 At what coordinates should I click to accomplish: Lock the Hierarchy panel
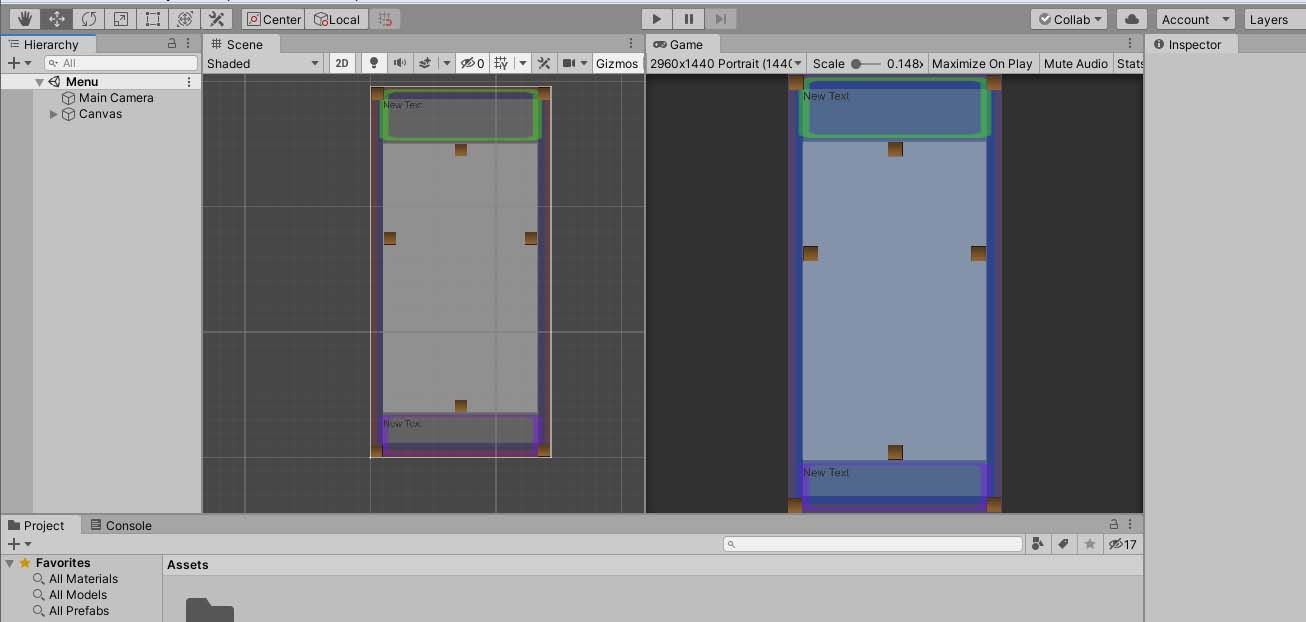pos(171,44)
